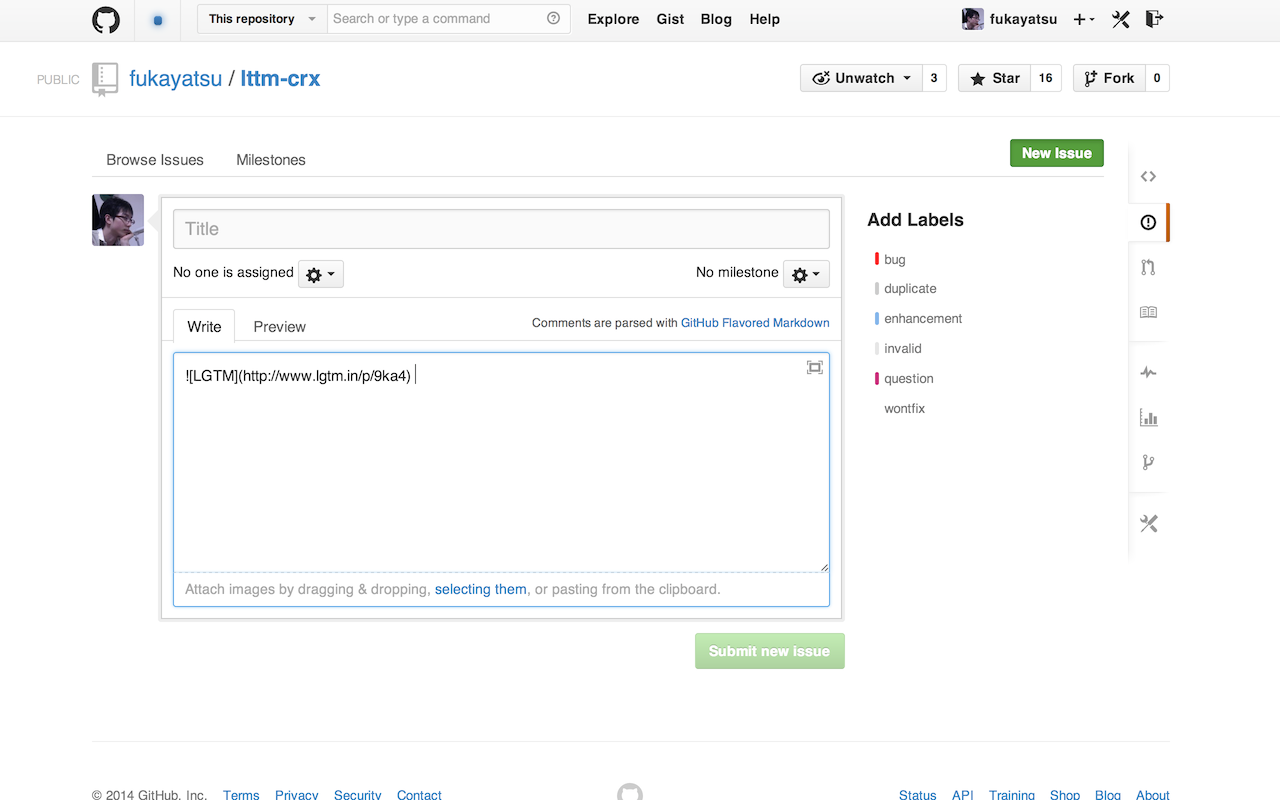This screenshot has width=1280, height=800.
Task: Open Issues section in sidebar
Action: pos(1148,222)
